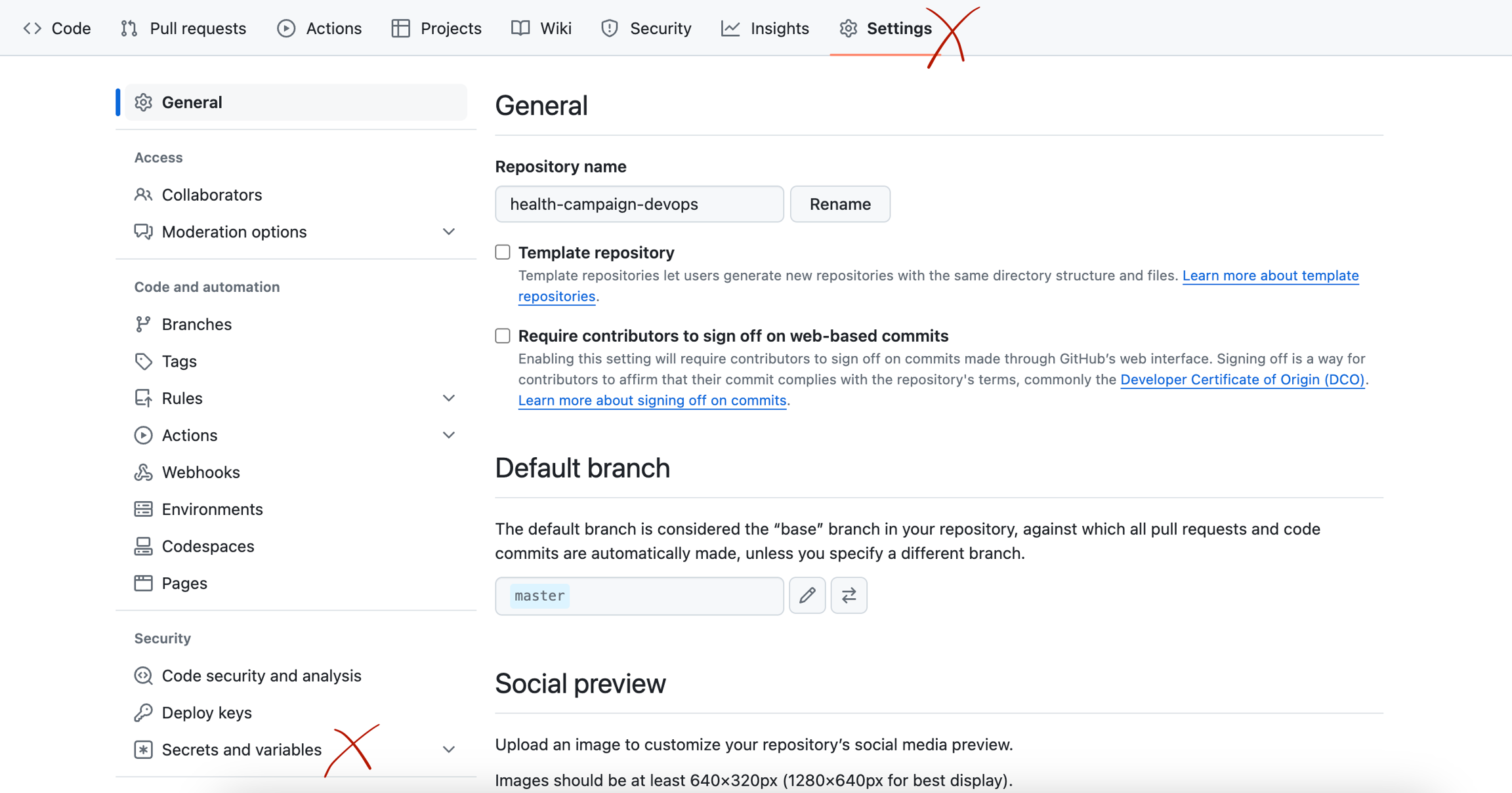Enable the Template repository checkbox

[x=503, y=253]
